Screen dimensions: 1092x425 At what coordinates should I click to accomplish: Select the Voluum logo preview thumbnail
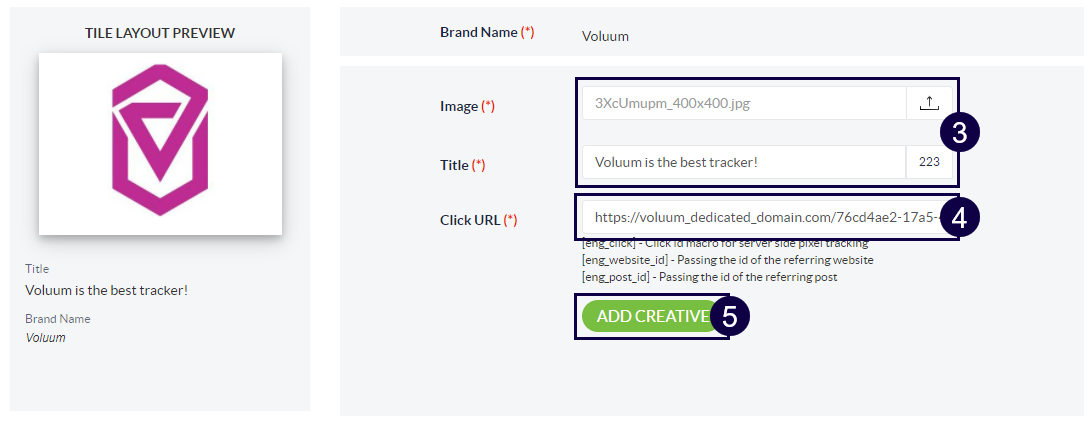pyautogui.click(x=160, y=144)
